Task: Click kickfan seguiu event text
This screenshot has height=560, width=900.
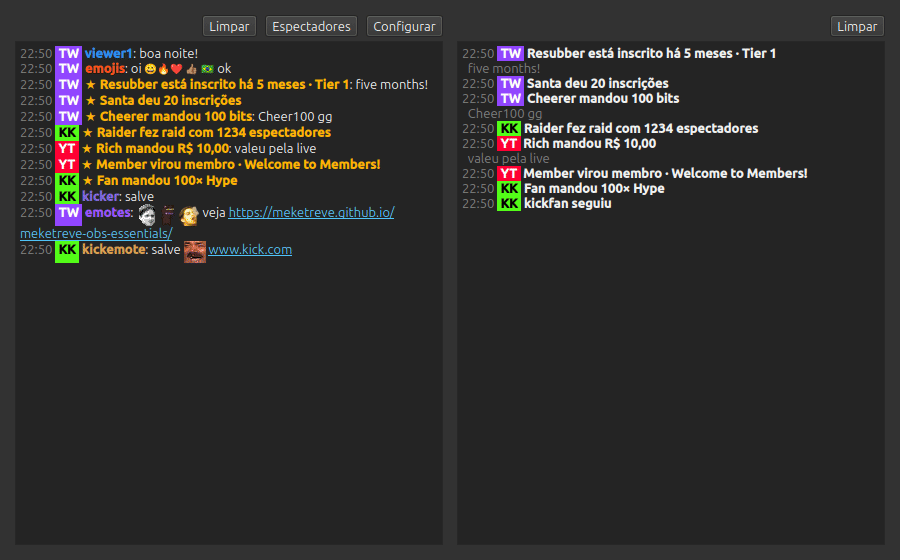Action: point(568,204)
